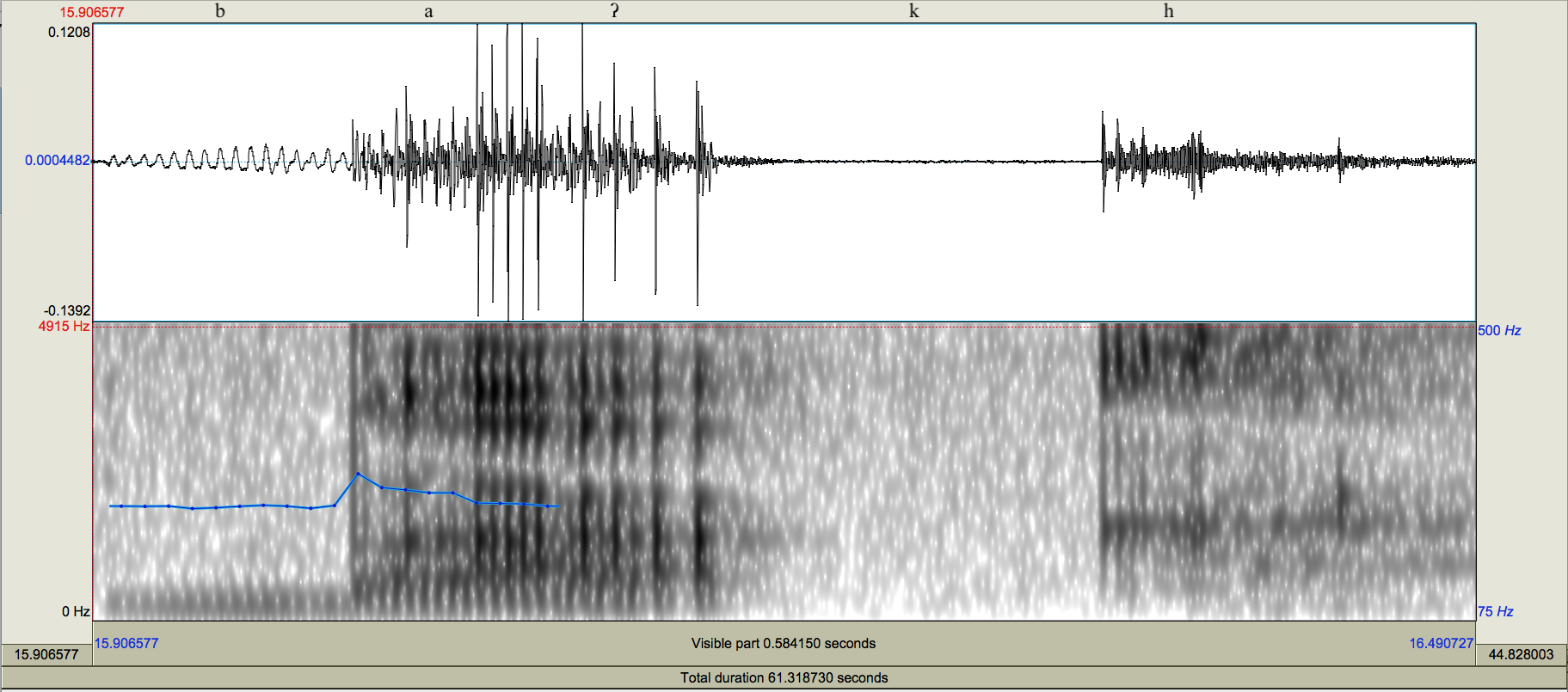1568x692 pixels.
Task: Play the total duration 61.318730 seconds bar
Action: pos(783,677)
